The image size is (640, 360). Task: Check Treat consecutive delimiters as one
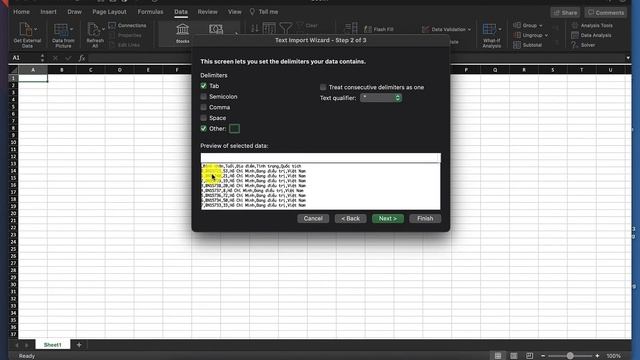pos(323,87)
